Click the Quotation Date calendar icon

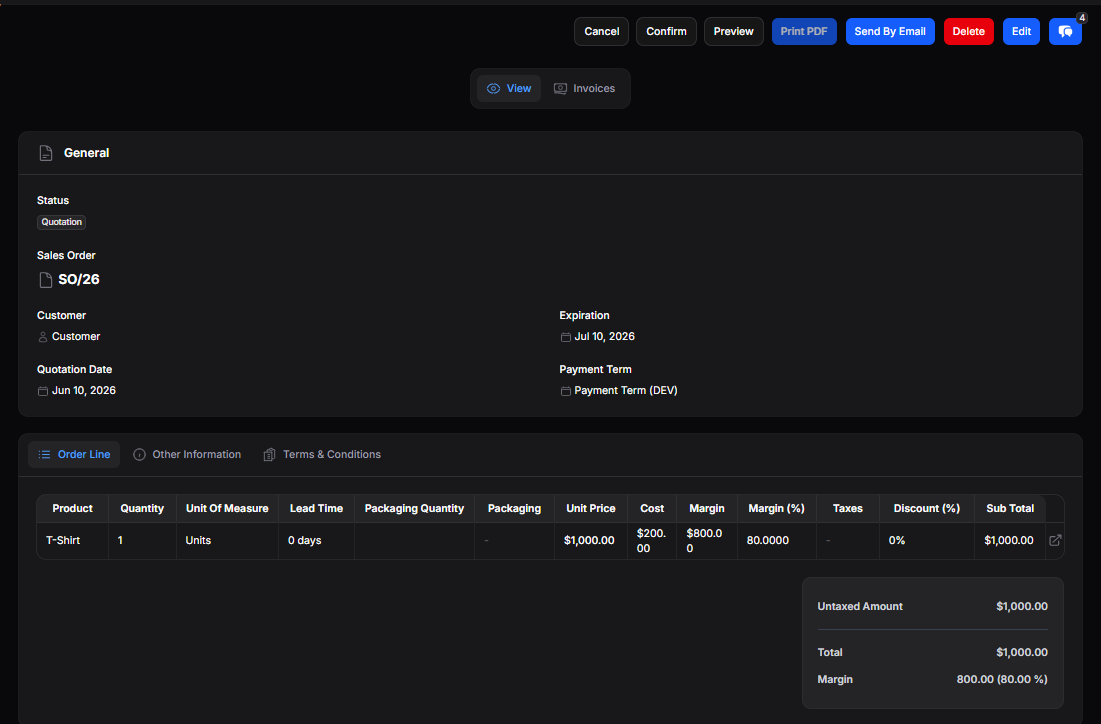[43, 391]
